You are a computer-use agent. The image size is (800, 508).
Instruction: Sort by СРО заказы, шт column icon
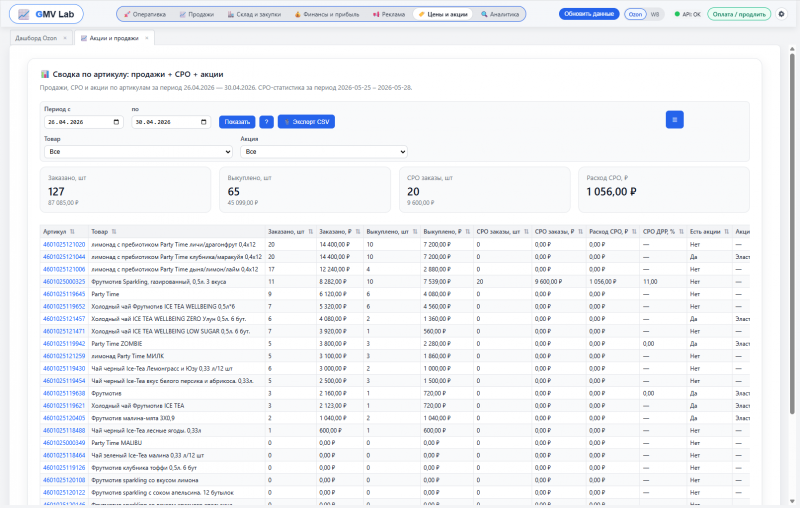point(526,232)
